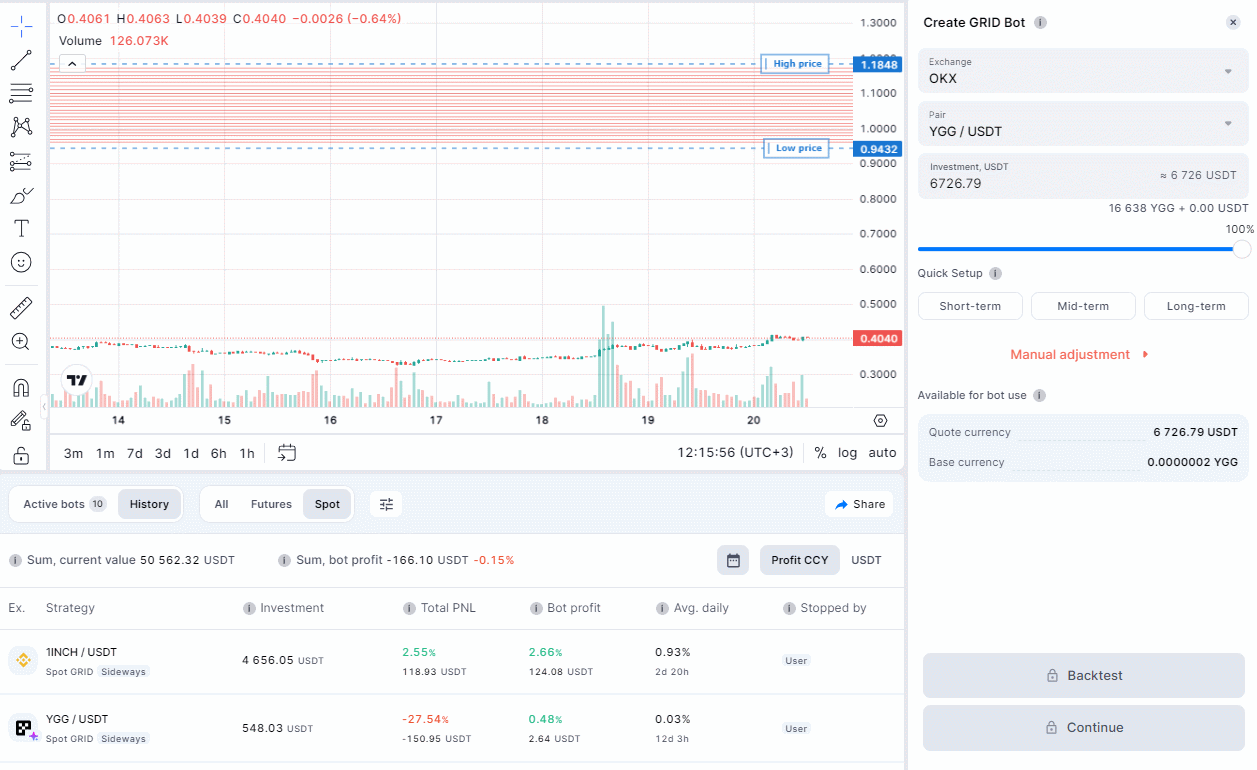
Task: Open the YGG / USDT bot row
Action: [x=451, y=728]
